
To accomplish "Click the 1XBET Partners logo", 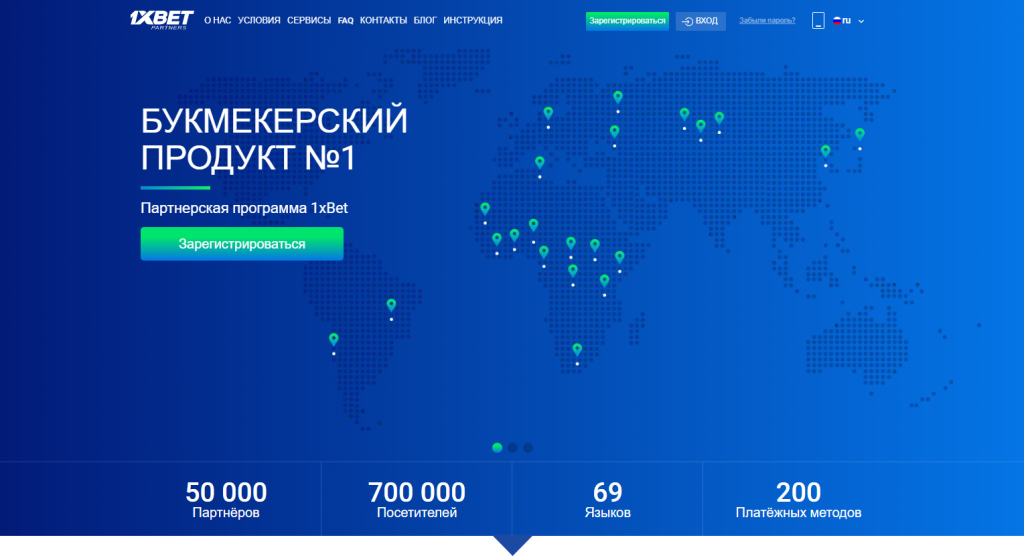I will pos(161,20).
